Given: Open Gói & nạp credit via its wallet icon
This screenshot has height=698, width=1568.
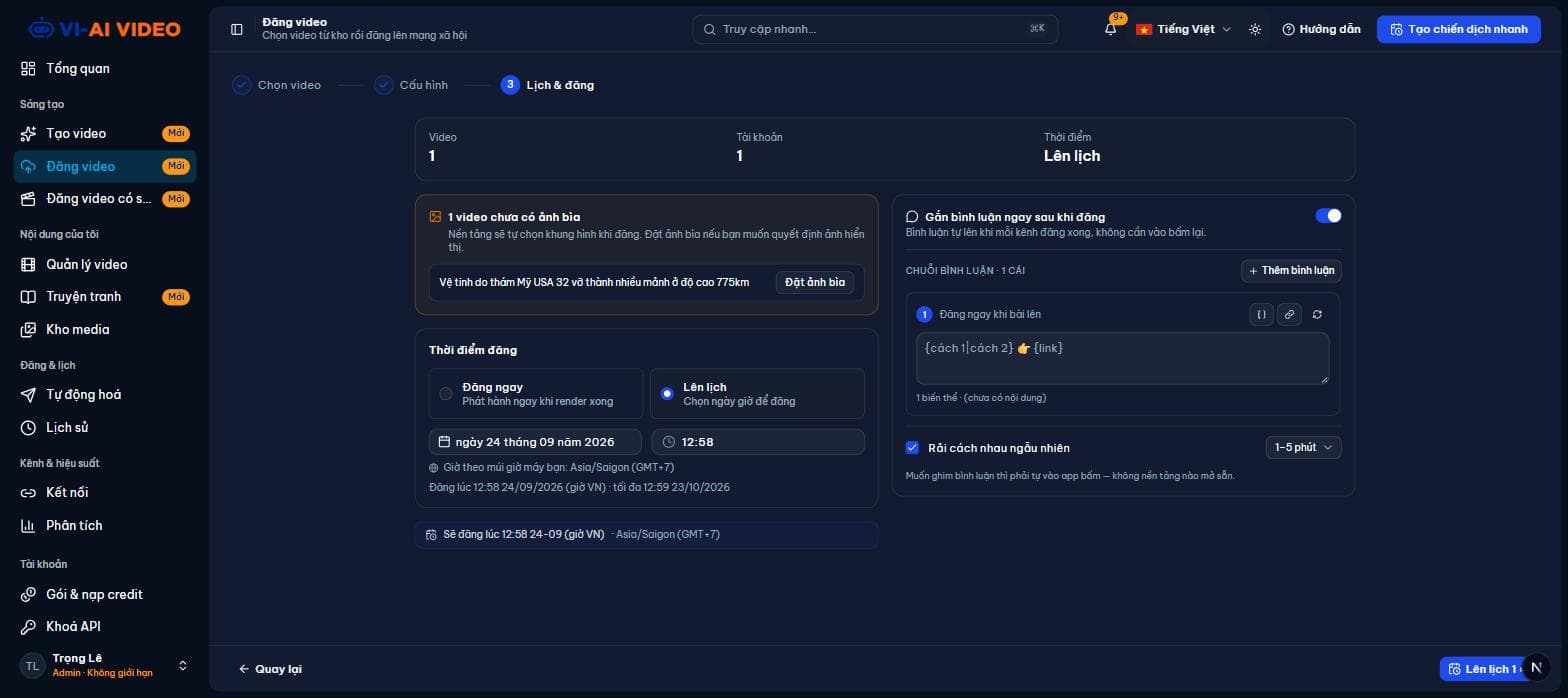Looking at the screenshot, I should (28, 594).
